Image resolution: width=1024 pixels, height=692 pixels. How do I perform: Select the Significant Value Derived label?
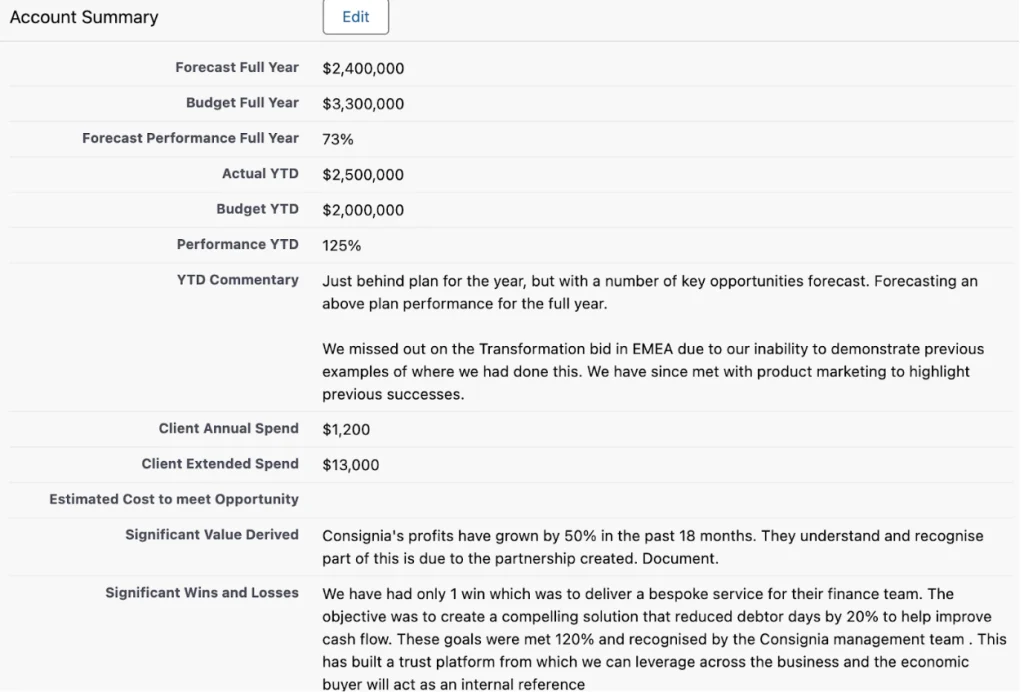212,535
